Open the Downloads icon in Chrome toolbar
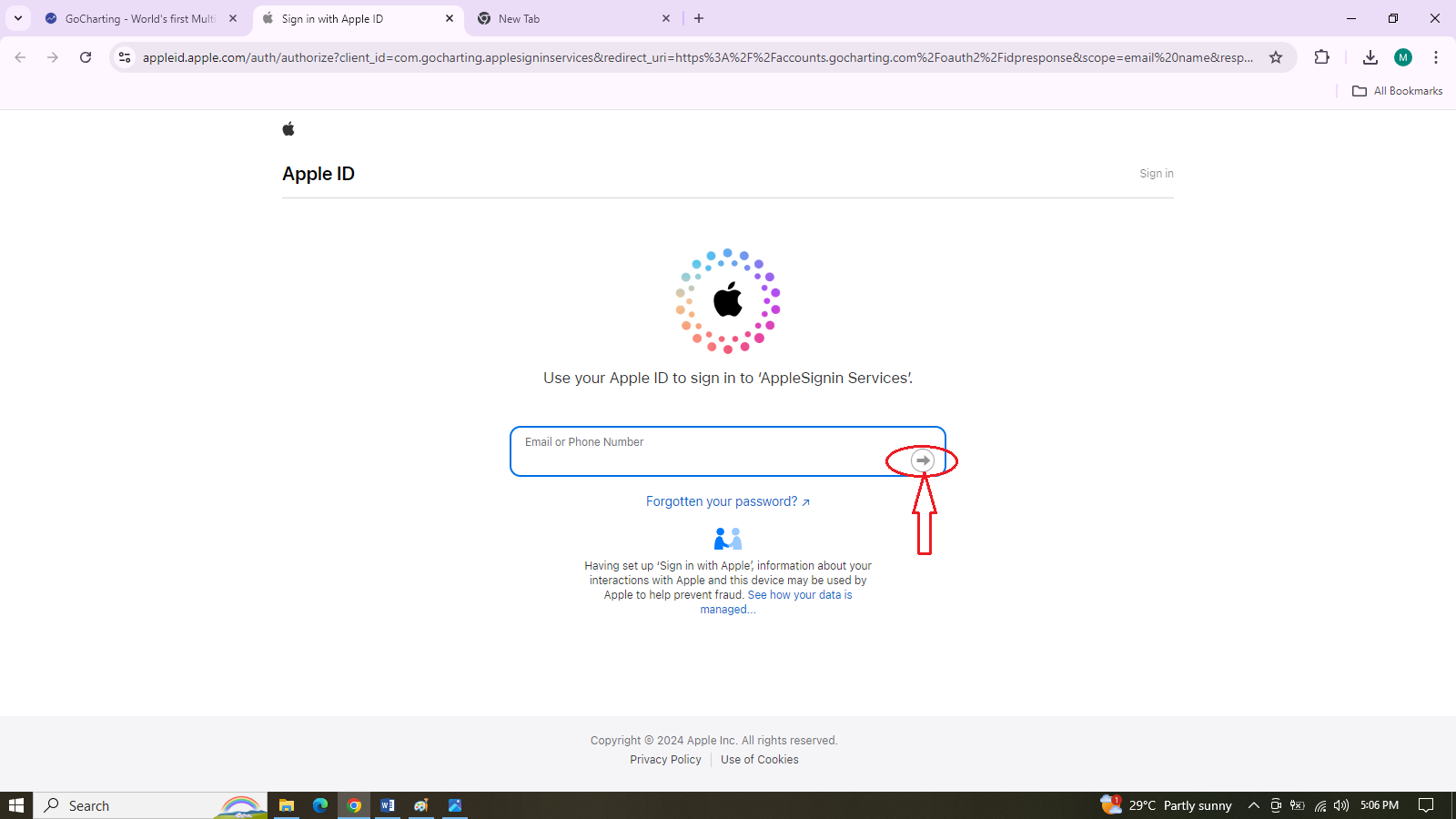Viewport: 1456px width, 819px height. [1370, 56]
